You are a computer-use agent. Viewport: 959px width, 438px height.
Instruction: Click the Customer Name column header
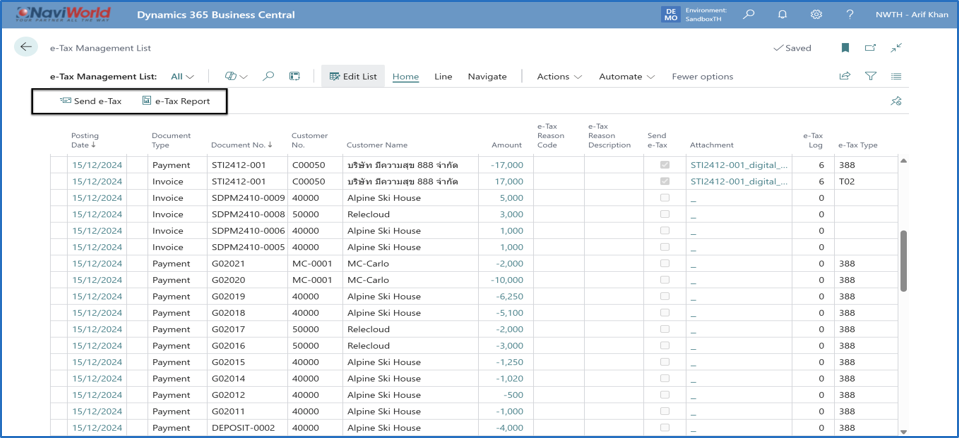tap(377, 145)
